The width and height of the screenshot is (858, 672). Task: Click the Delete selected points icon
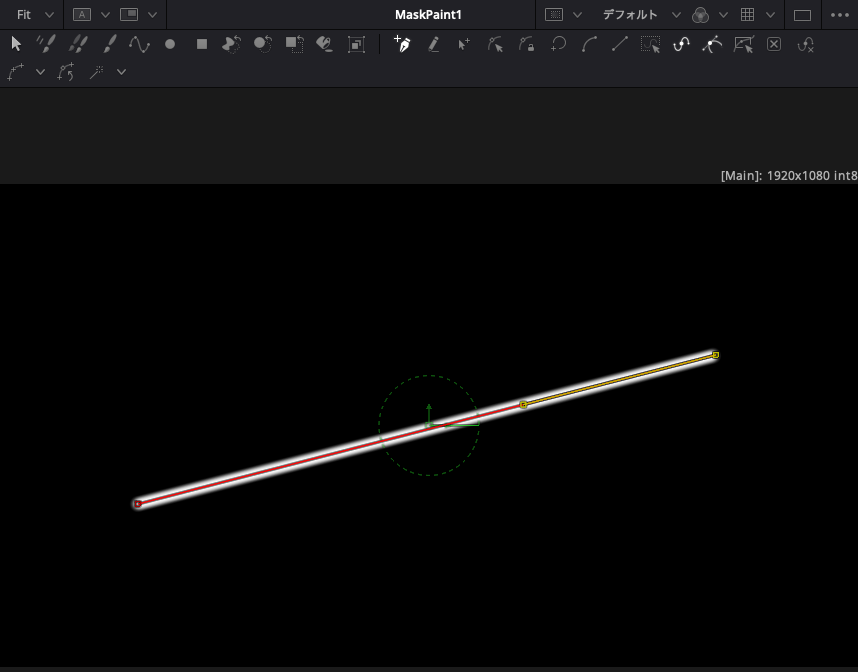[774, 44]
